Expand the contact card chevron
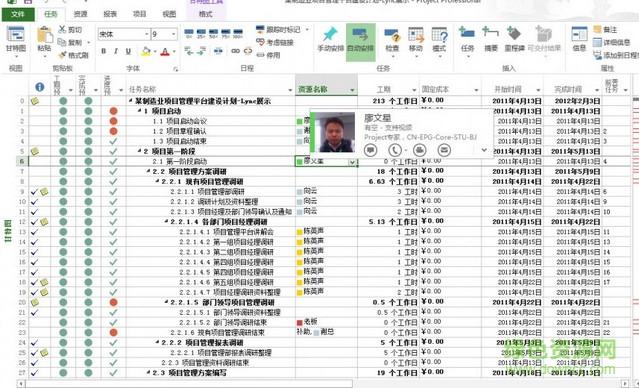Image resolution: width=639 pixels, height=388 pixels. 484,150
